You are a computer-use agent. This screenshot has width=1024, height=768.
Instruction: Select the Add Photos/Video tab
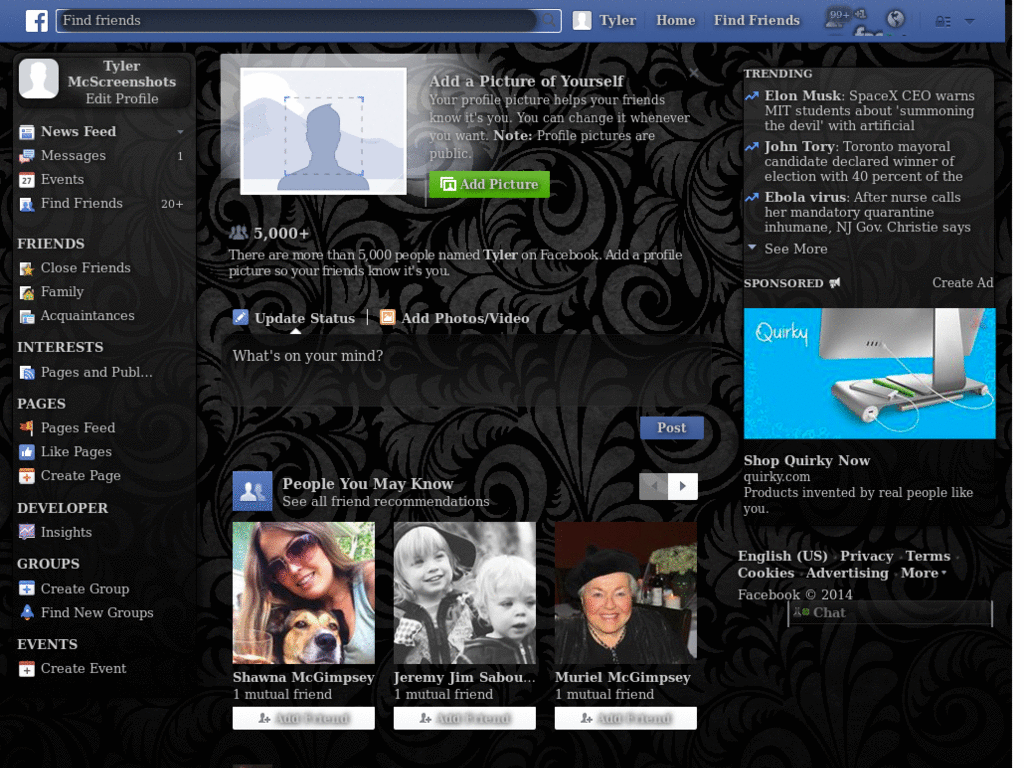455,318
